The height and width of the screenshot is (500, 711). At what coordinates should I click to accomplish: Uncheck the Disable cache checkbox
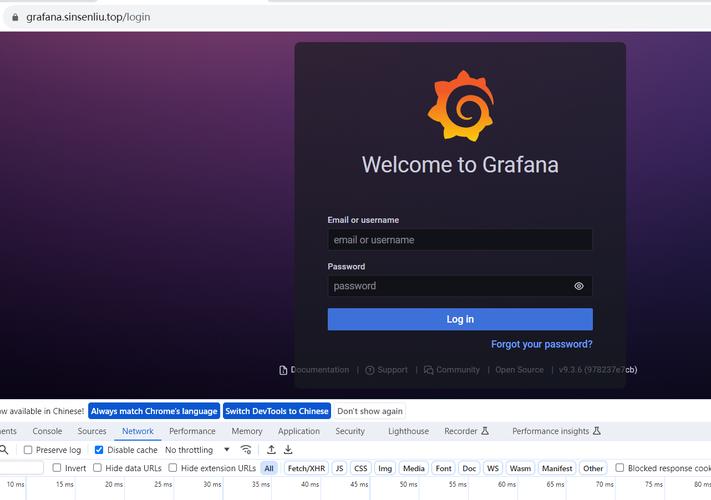point(98,450)
